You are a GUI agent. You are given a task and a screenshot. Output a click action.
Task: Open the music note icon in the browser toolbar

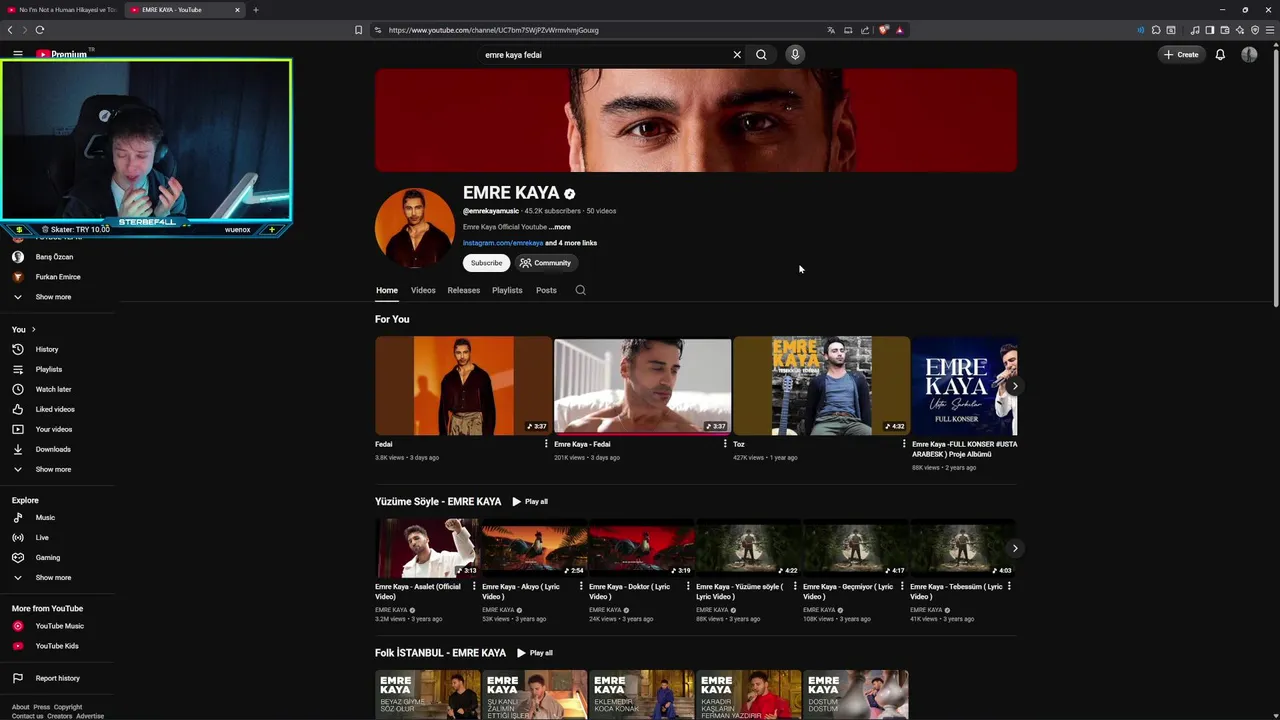click(1195, 30)
